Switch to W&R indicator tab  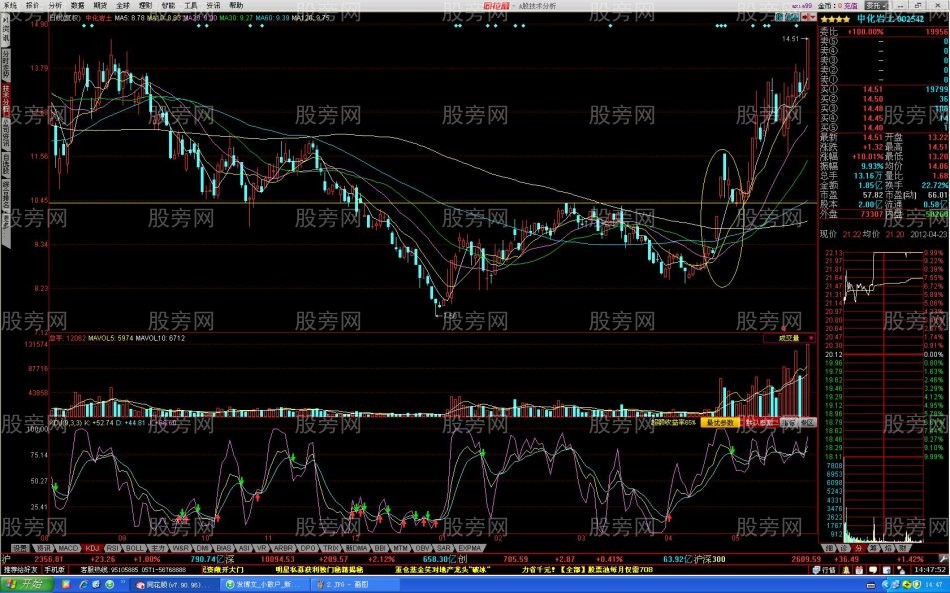[x=181, y=548]
